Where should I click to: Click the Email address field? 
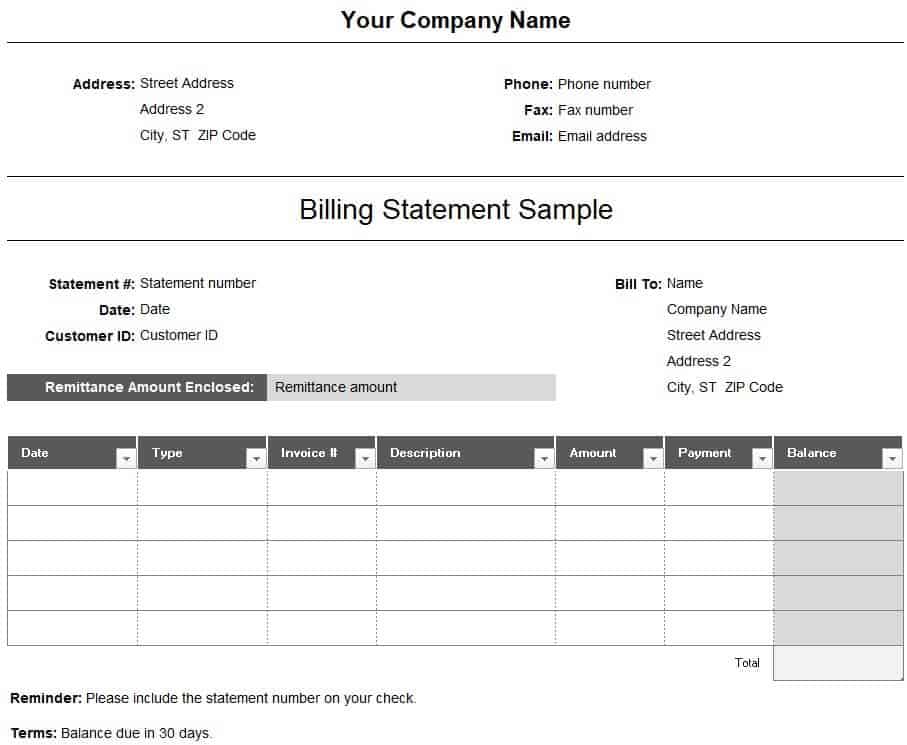pyautogui.click(x=602, y=137)
